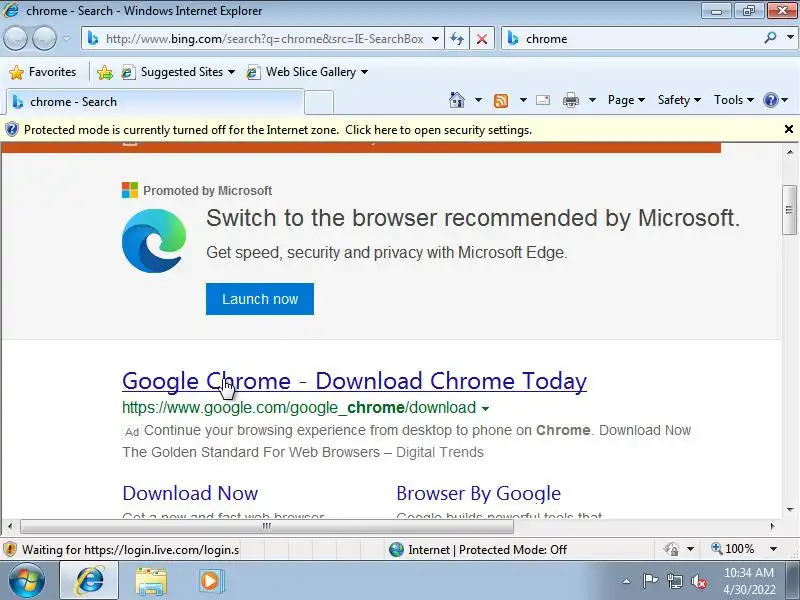
Task: Open Windows Media Player from taskbar
Action: (211, 581)
